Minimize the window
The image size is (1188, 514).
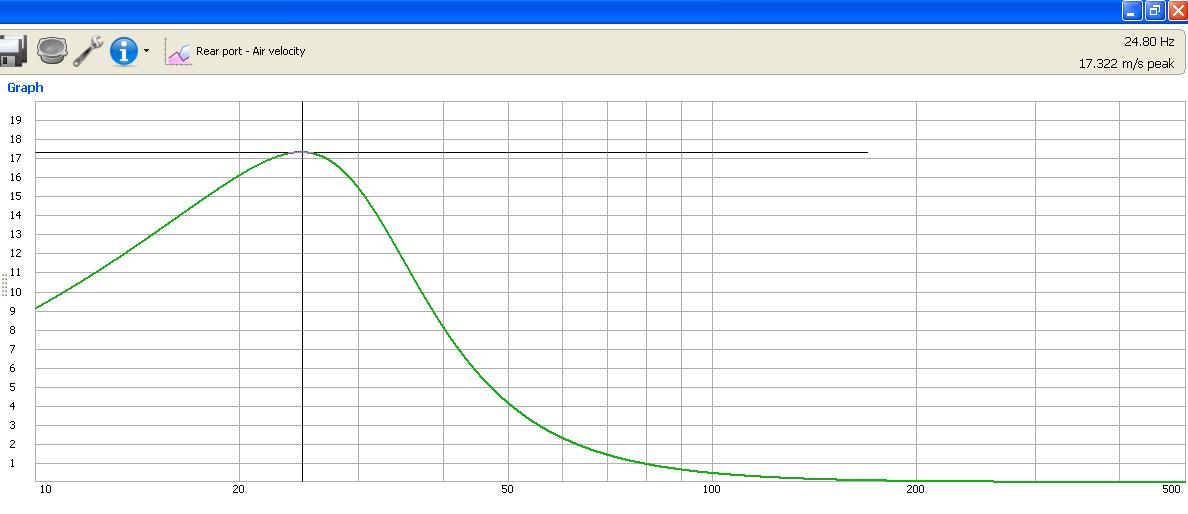pos(1131,11)
